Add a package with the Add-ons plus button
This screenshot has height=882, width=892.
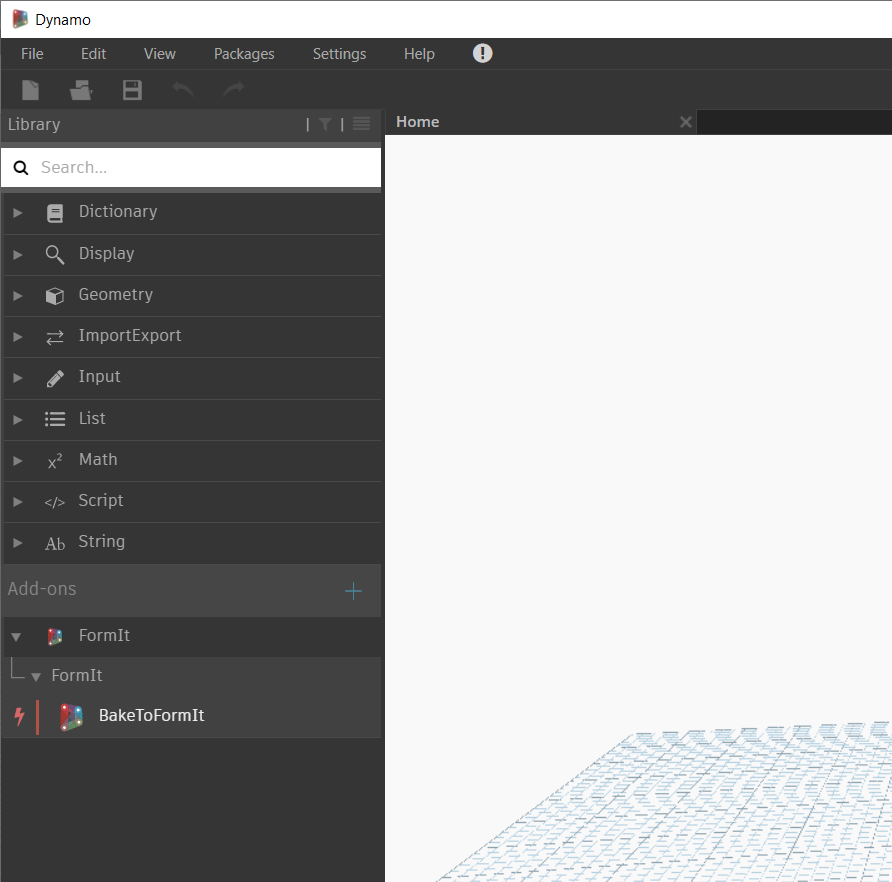tap(353, 590)
